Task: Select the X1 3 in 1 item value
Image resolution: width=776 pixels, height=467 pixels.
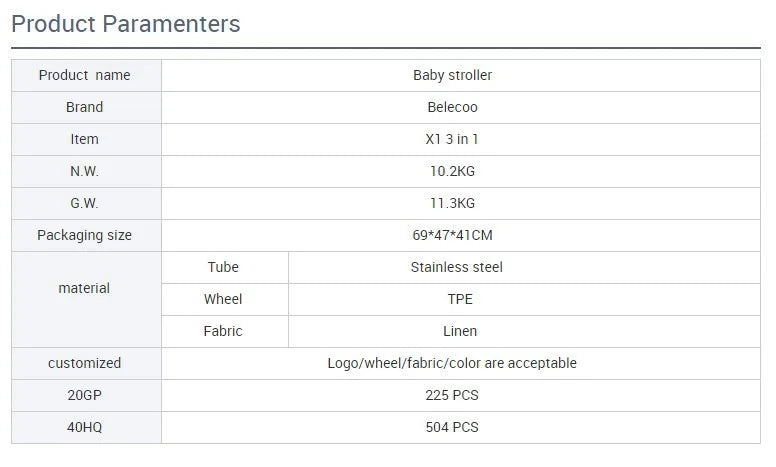Action: (x=452, y=140)
